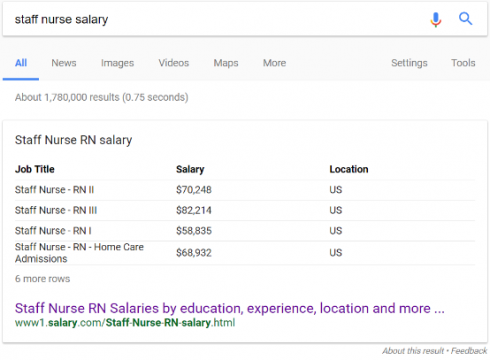Select the All tab
The height and width of the screenshot is (360, 490).
coord(21,63)
